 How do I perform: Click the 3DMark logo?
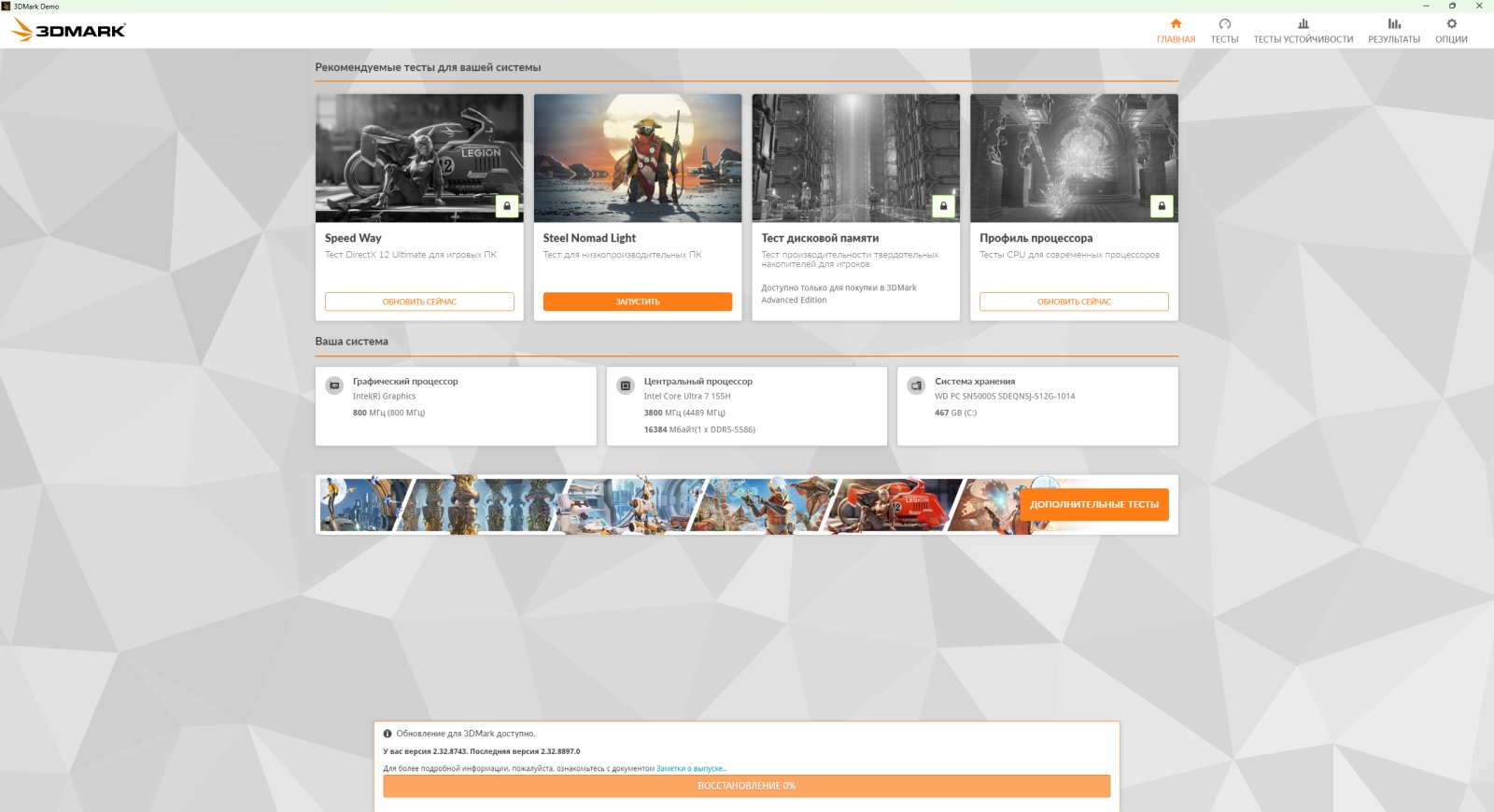[68, 30]
